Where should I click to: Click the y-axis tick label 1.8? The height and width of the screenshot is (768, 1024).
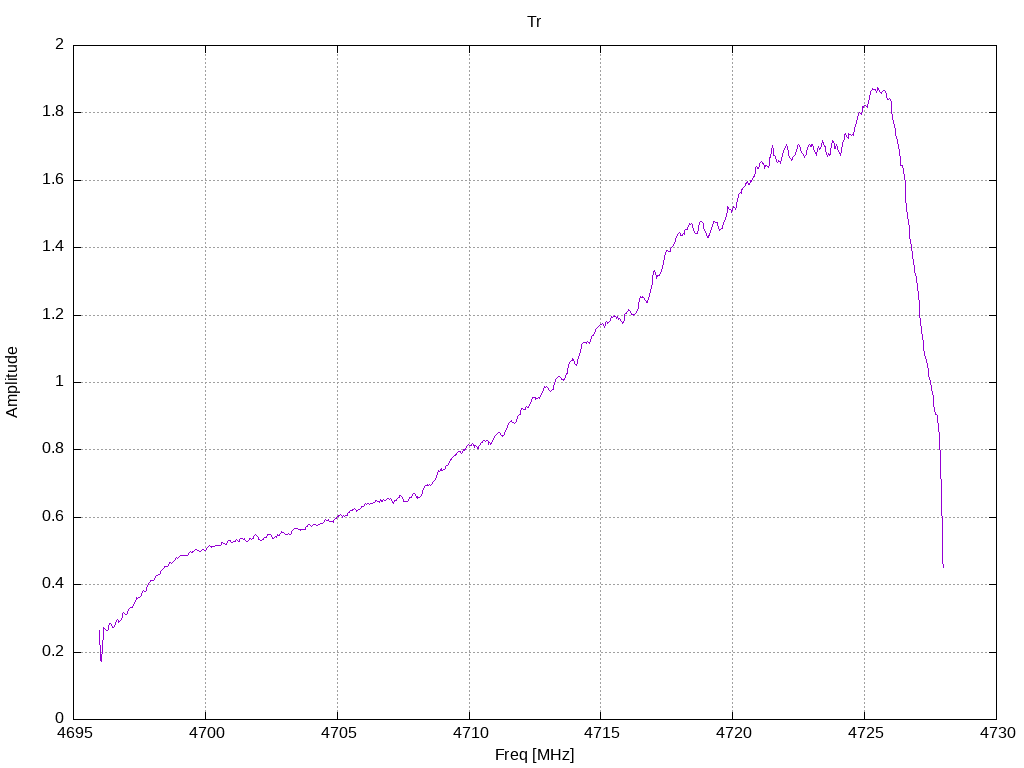click(53, 112)
